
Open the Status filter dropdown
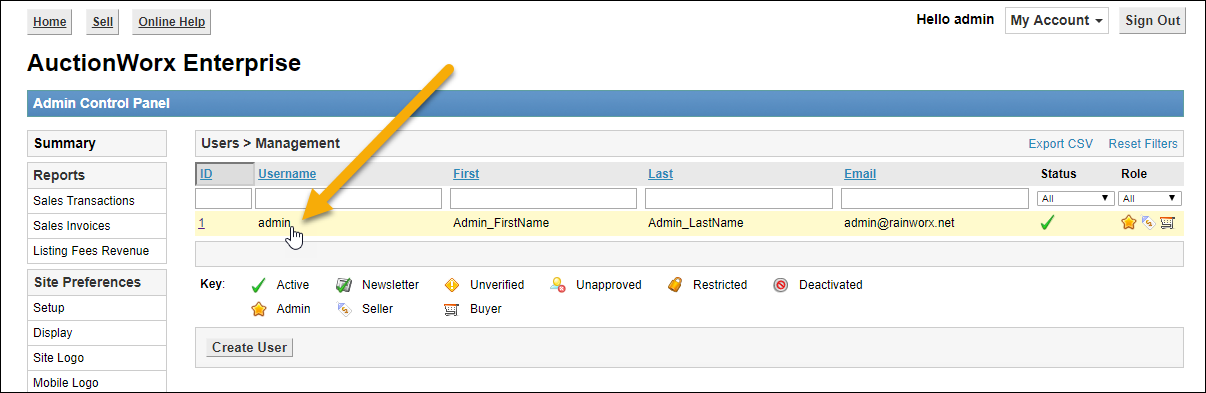point(1076,198)
